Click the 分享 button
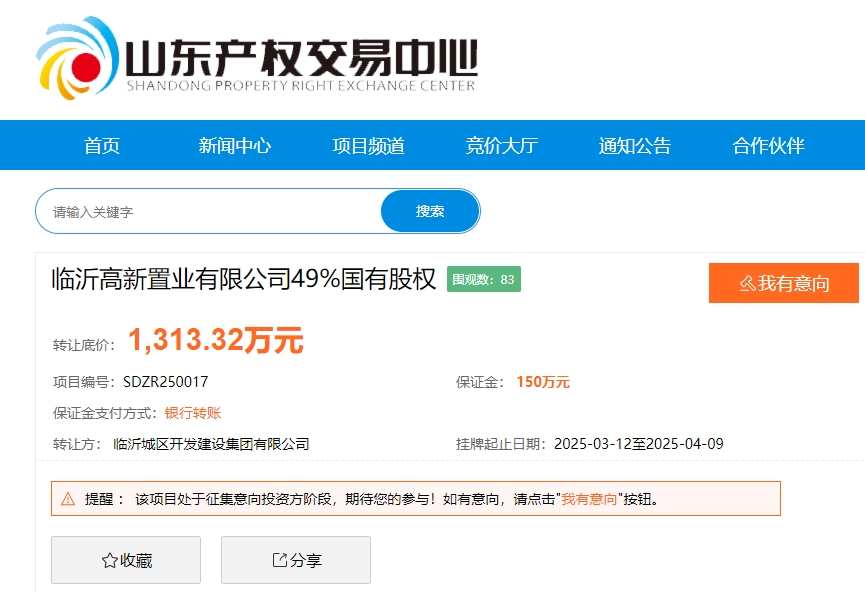The width and height of the screenshot is (865, 592). coord(296,560)
